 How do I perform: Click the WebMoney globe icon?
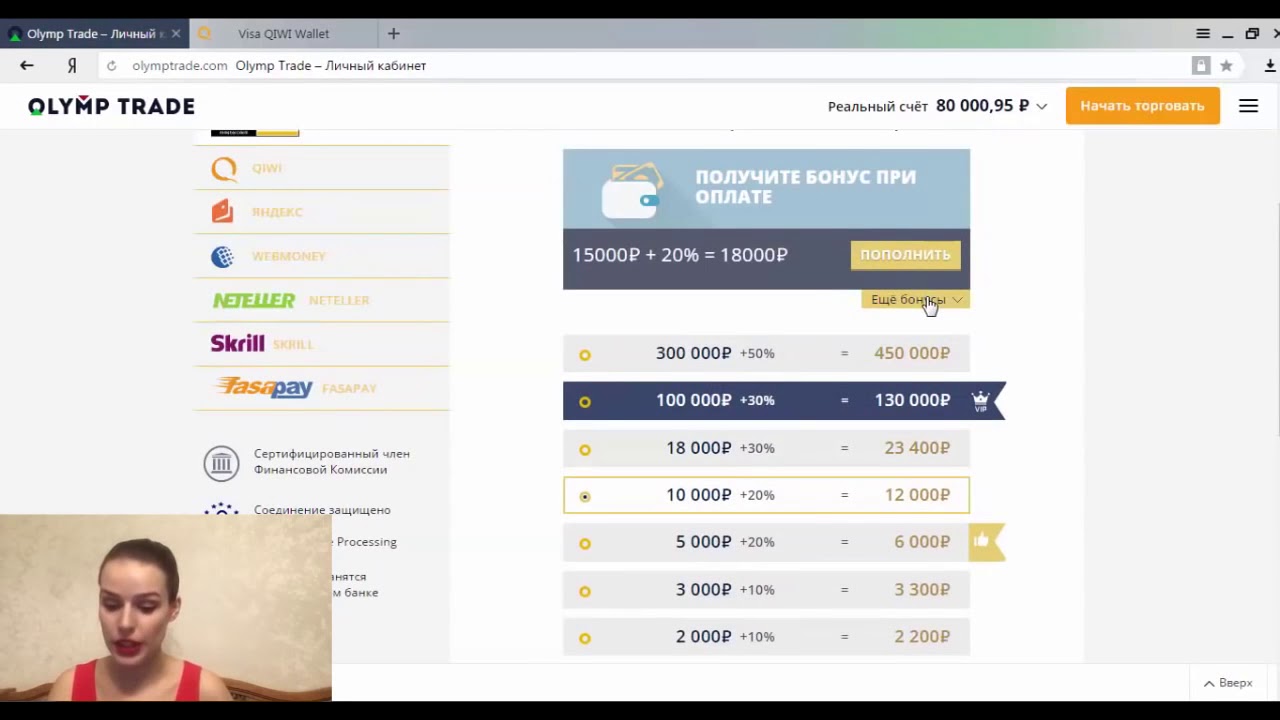pyautogui.click(x=222, y=256)
